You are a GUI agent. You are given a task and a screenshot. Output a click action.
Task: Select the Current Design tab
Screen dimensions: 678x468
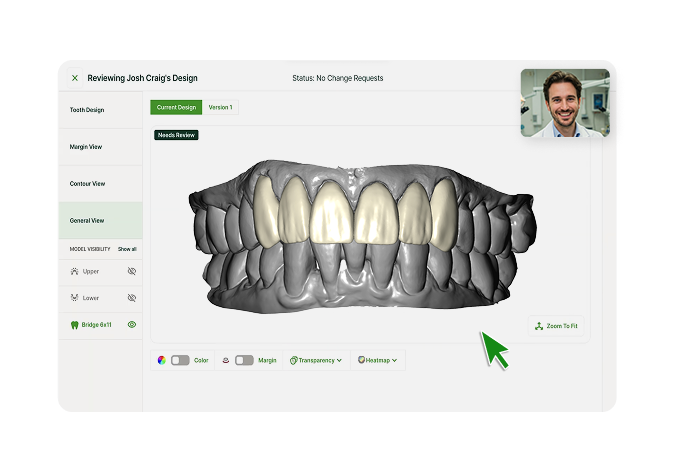(177, 107)
